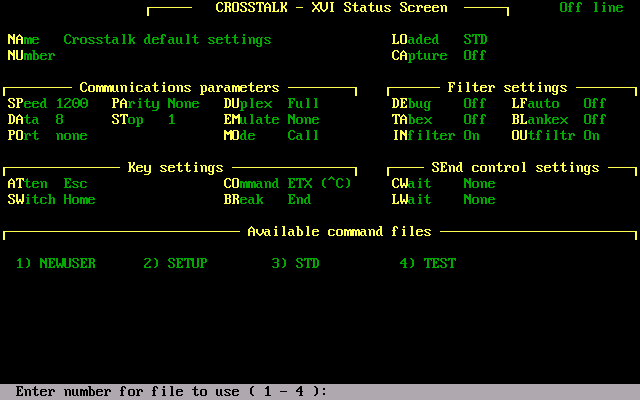Click the MOde label
Image resolution: width=640 pixels, height=400 pixels.
pos(240,136)
